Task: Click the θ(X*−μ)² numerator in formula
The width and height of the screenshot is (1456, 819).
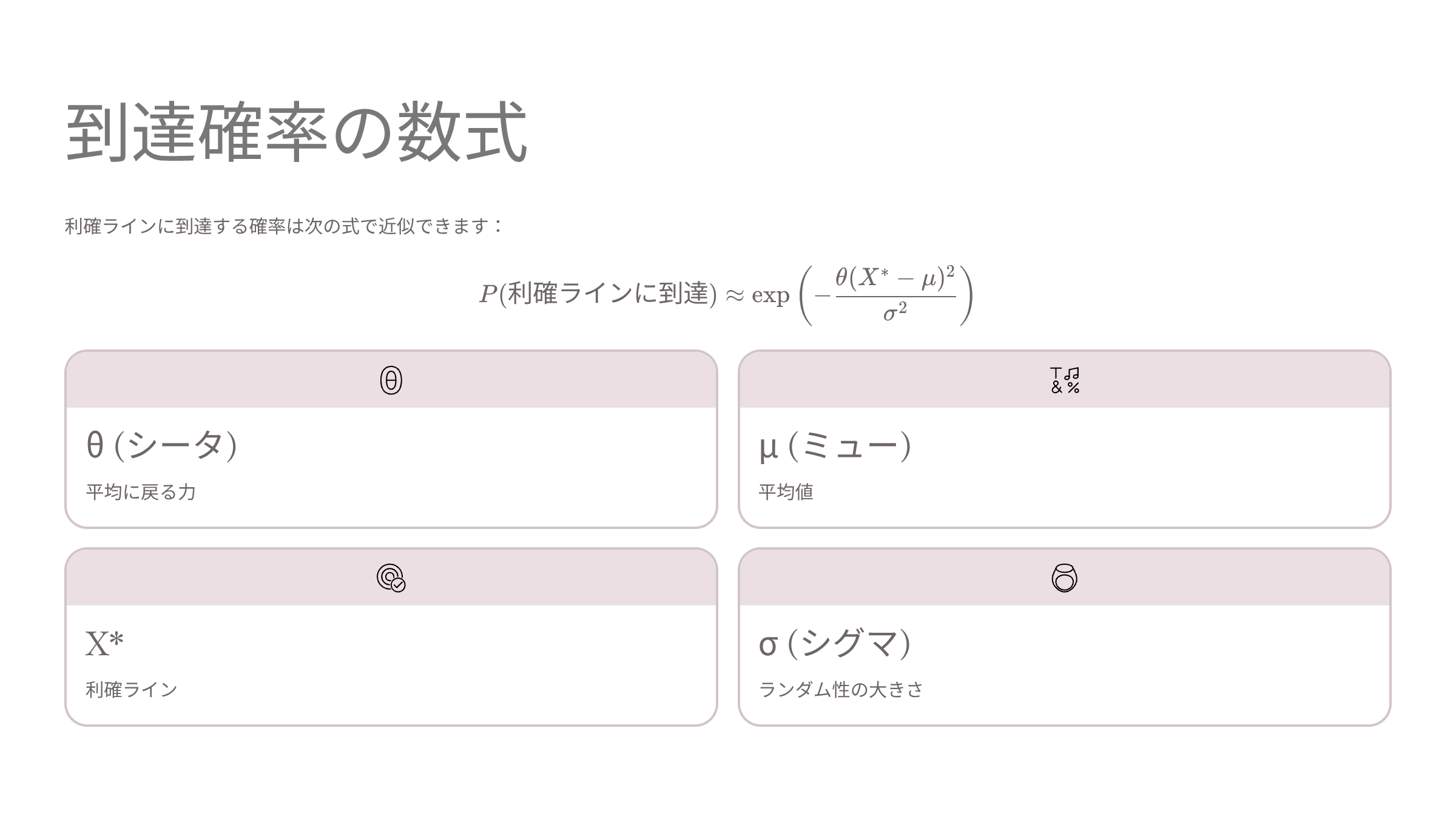Action: click(895, 278)
